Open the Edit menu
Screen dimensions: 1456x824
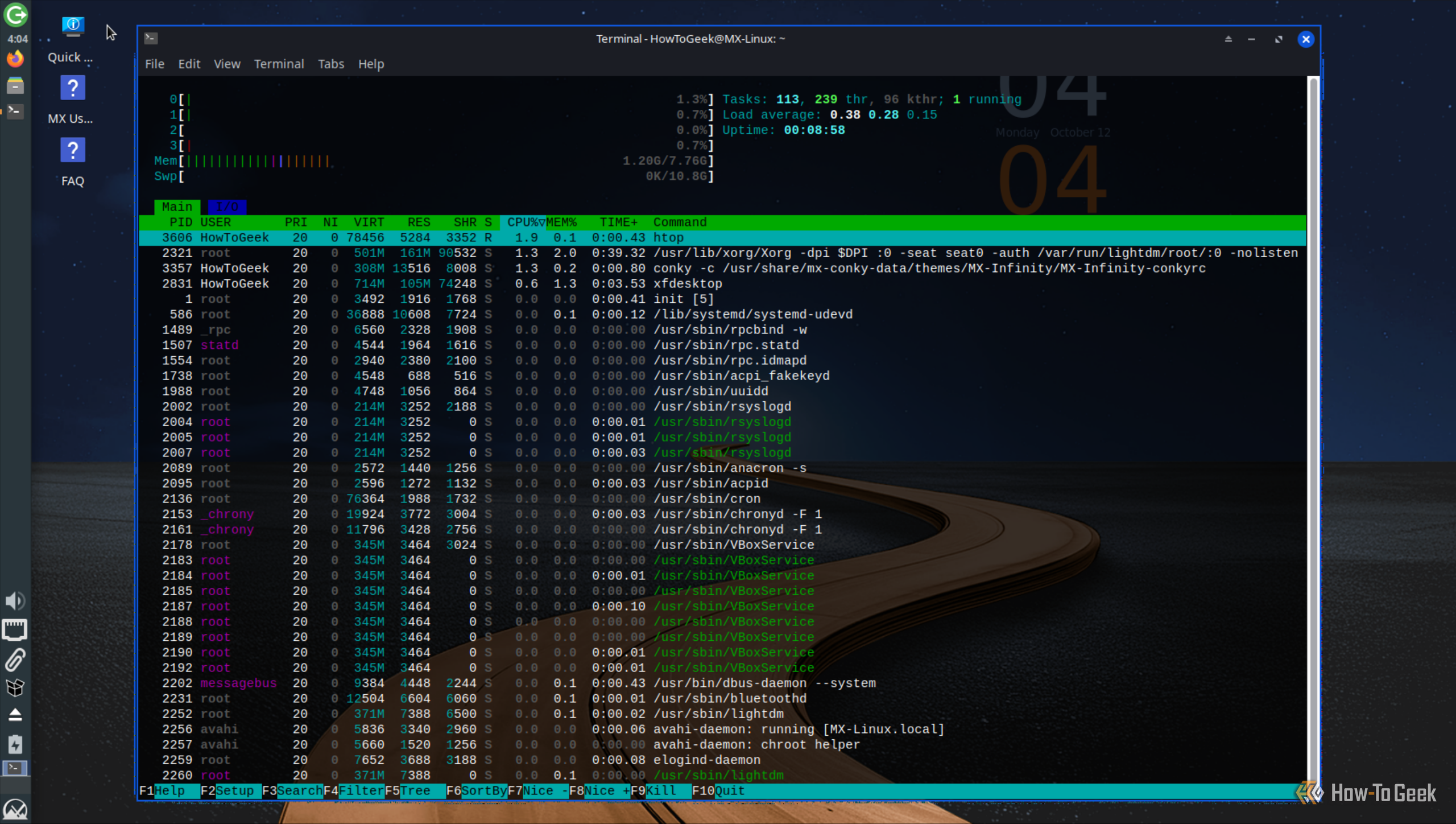(189, 64)
